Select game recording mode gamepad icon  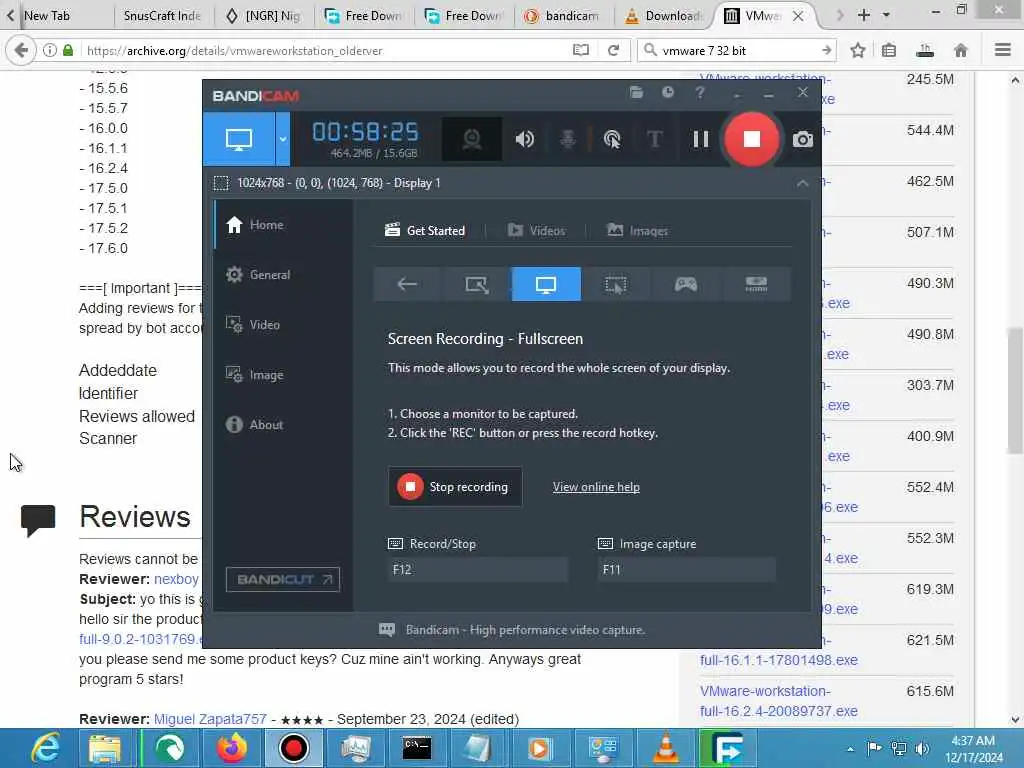[686, 284]
